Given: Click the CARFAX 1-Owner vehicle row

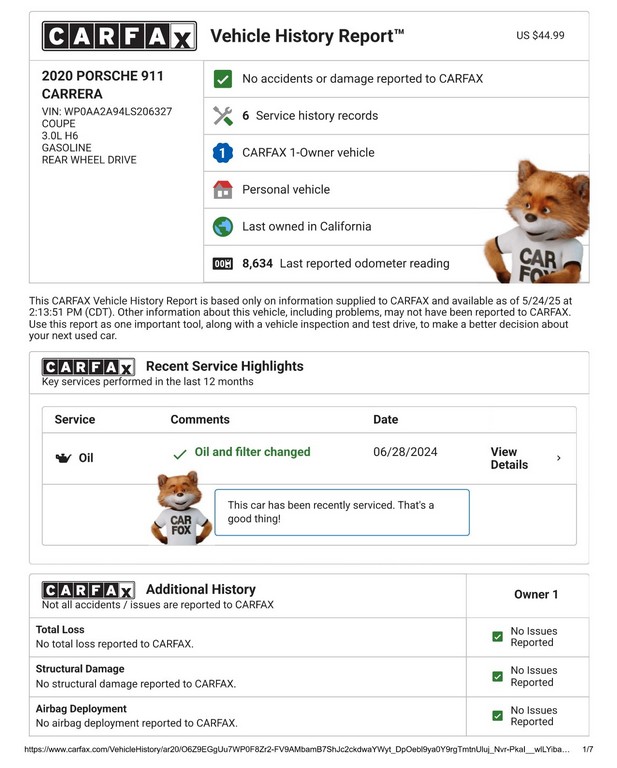Looking at the screenshot, I should [x=396, y=153].
